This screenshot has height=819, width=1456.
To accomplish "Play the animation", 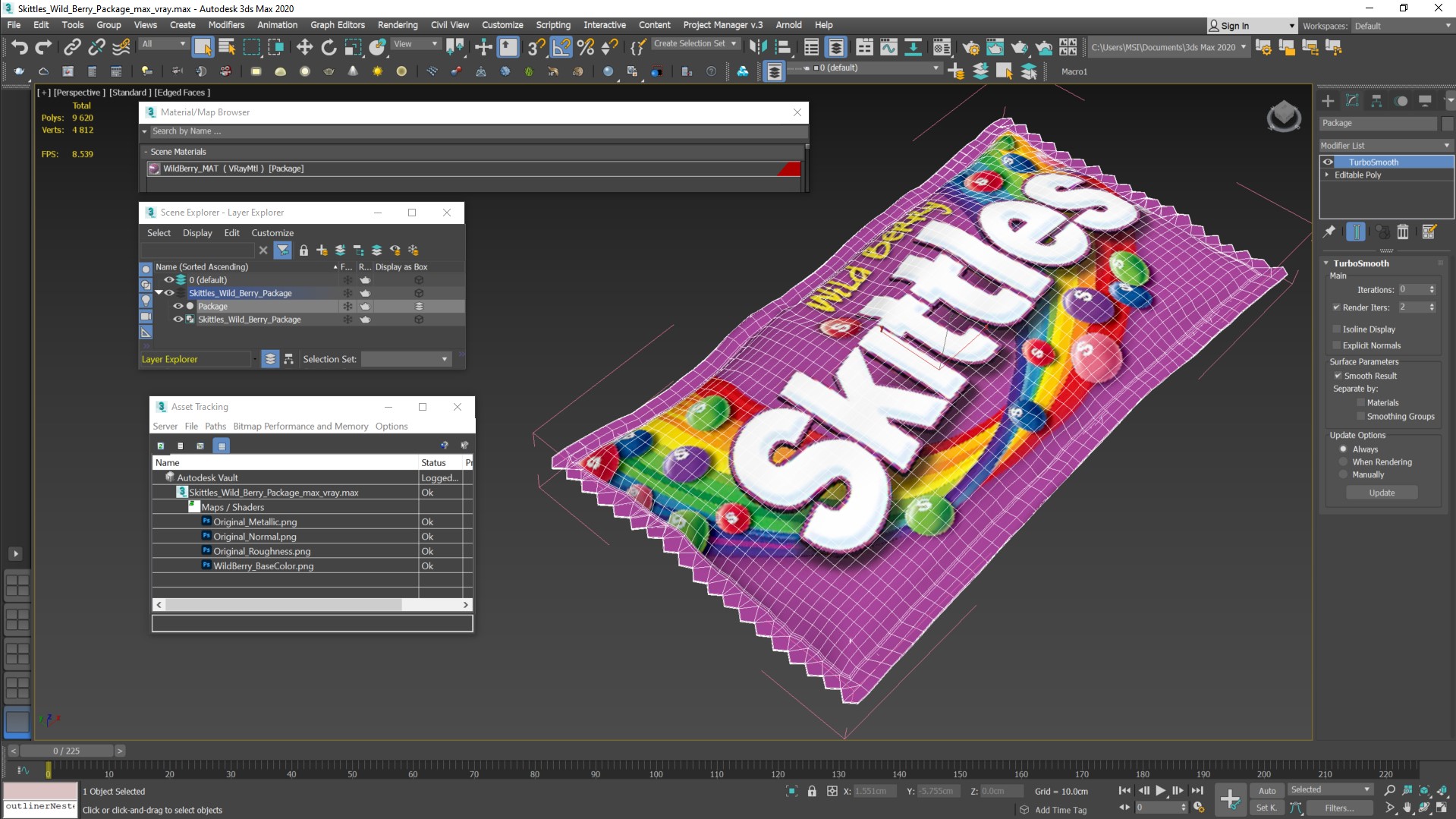I will 1161,791.
